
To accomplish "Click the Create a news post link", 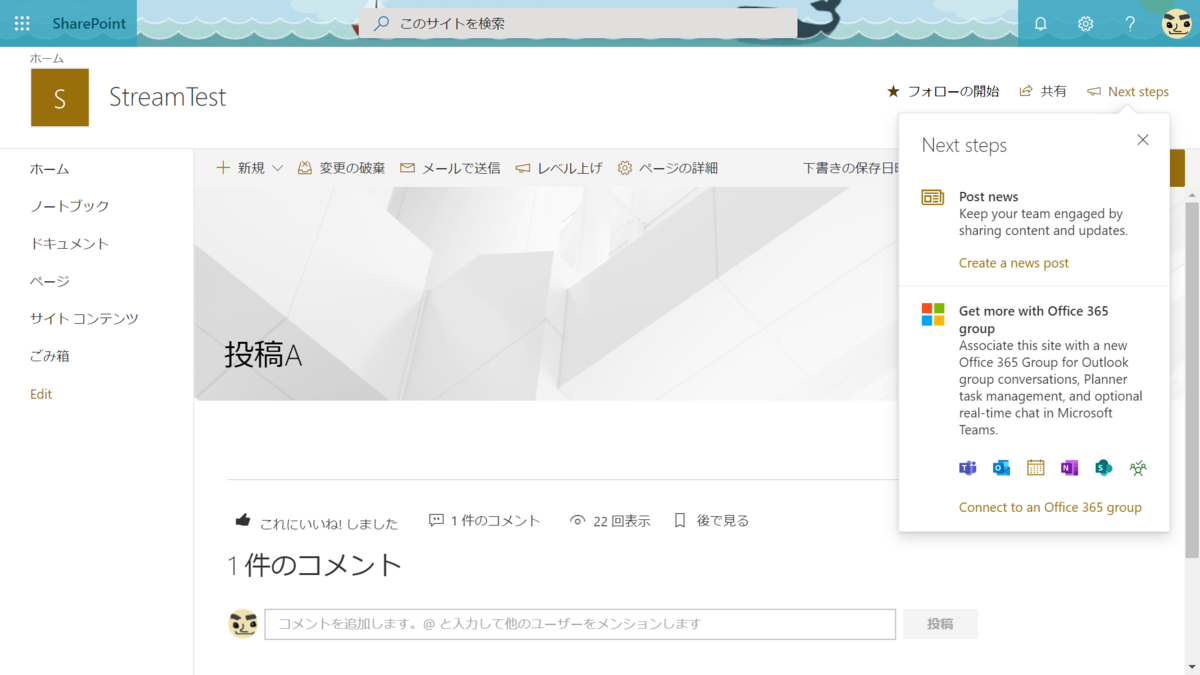I will click(1014, 263).
